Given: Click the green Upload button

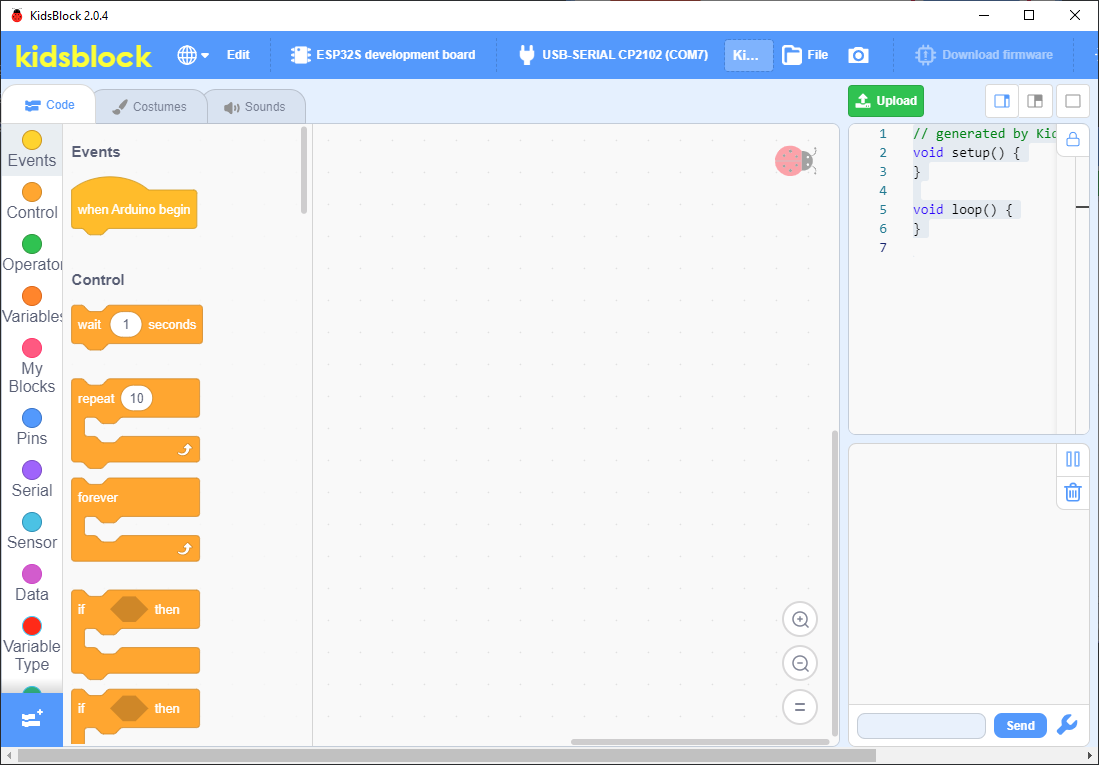Looking at the screenshot, I should (886, 101).
